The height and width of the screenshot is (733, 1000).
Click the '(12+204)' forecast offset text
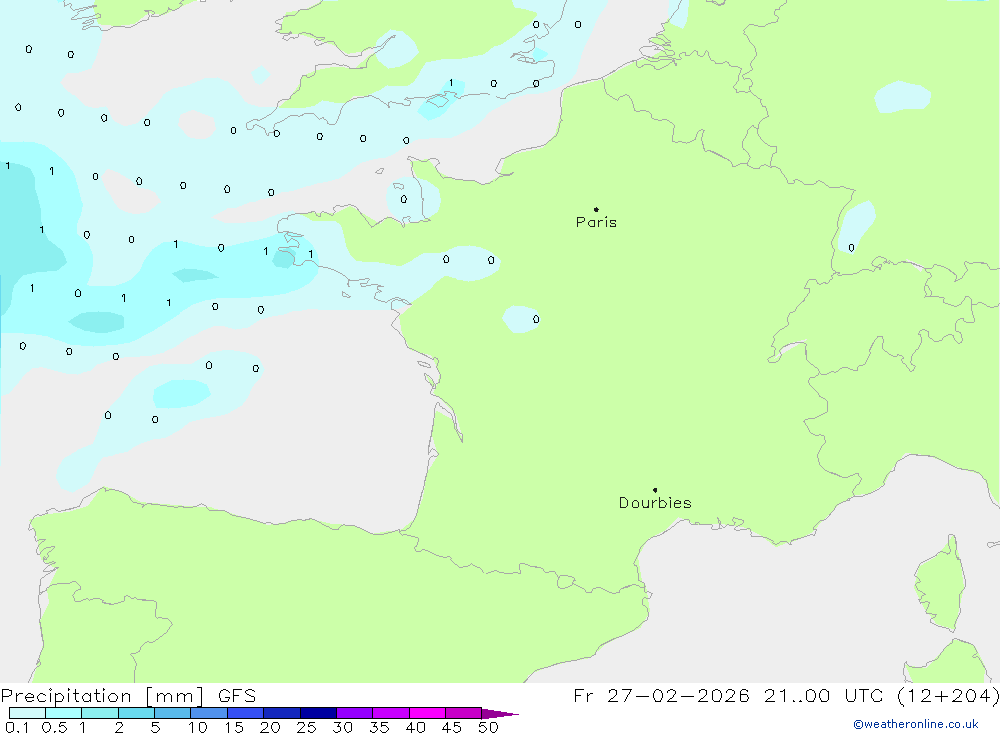948,695
